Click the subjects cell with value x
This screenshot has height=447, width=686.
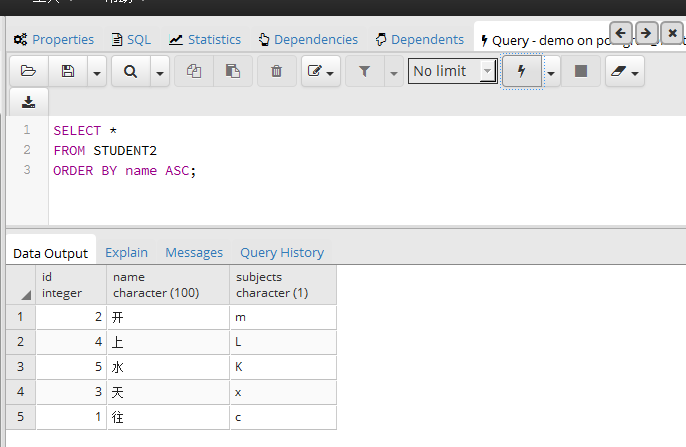click(284, 392)
